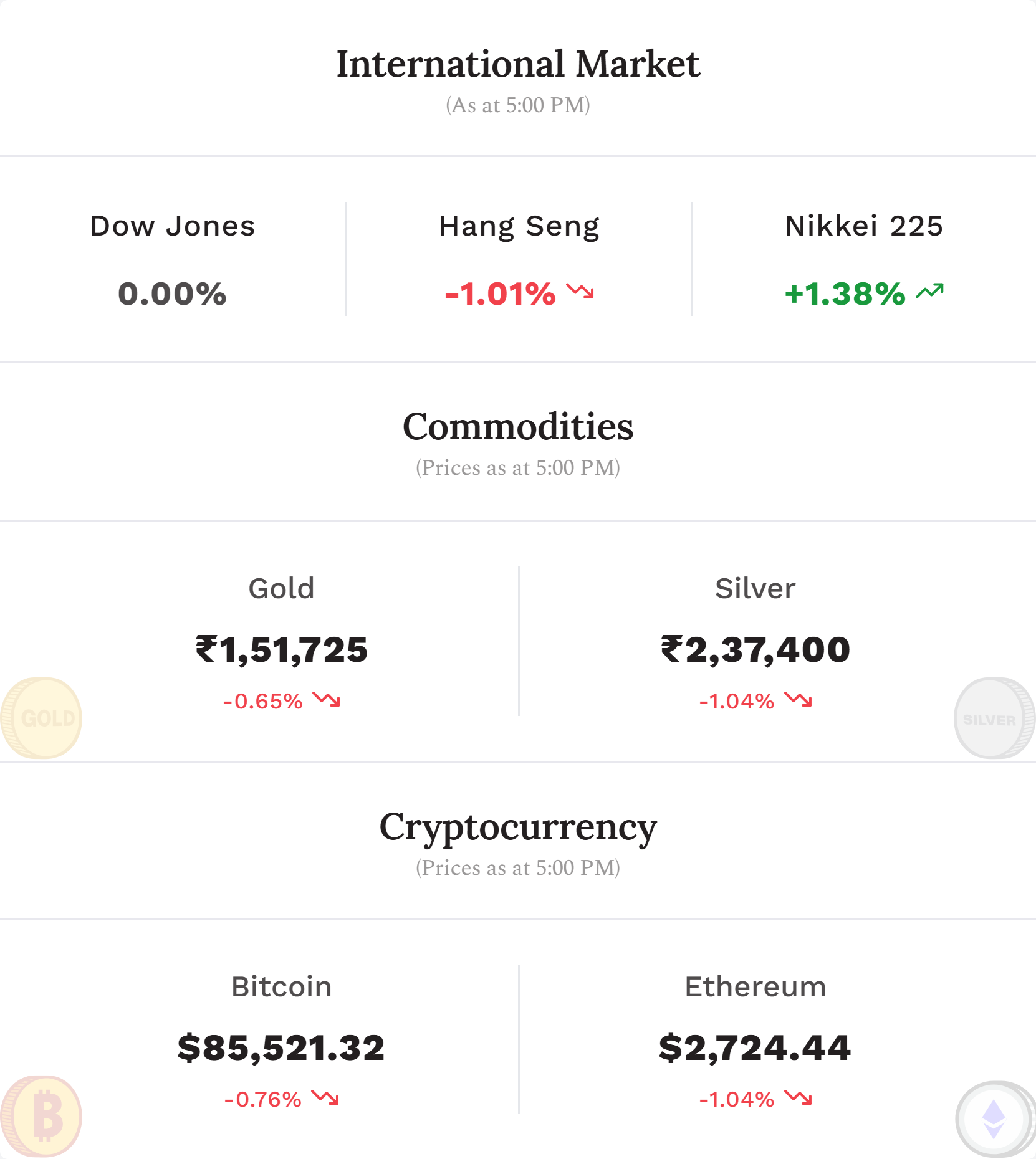Click the Bitcoin downtrend arrow icon
1036x1159 pixels.
click(x=325, y=1097)
